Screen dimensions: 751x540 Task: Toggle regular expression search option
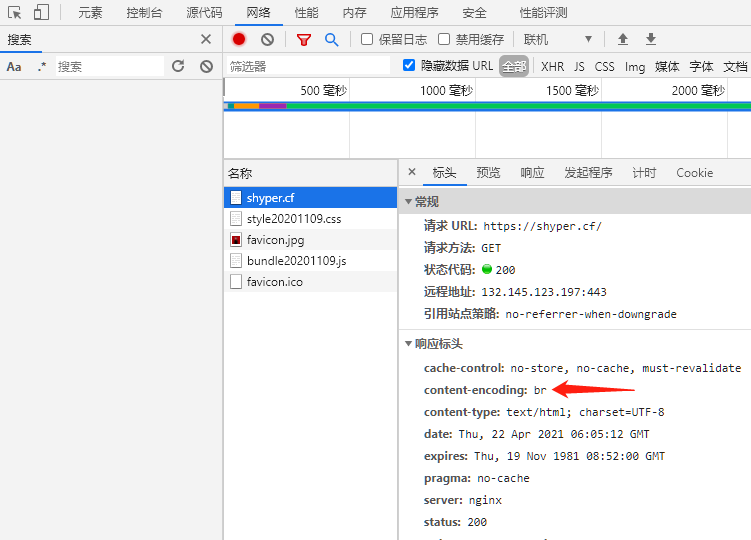click(42, 67)
